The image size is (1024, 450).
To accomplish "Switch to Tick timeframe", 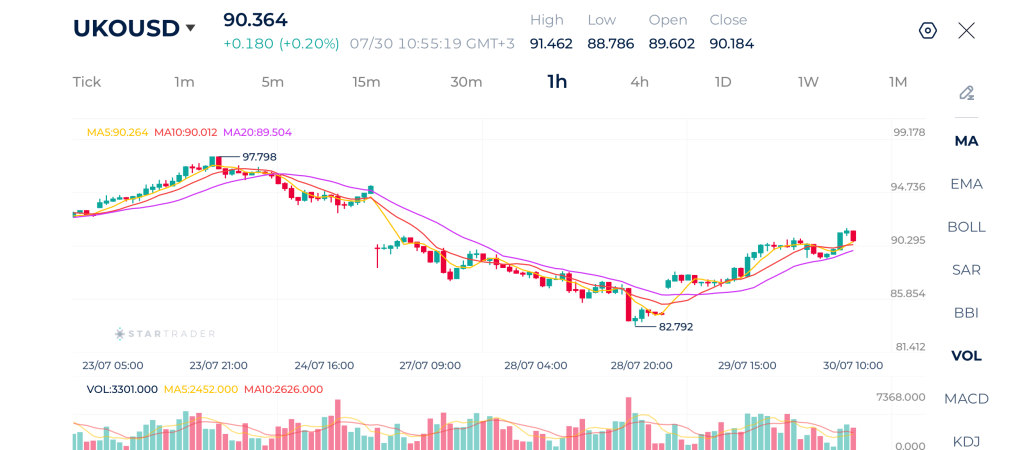I will 87,82.
